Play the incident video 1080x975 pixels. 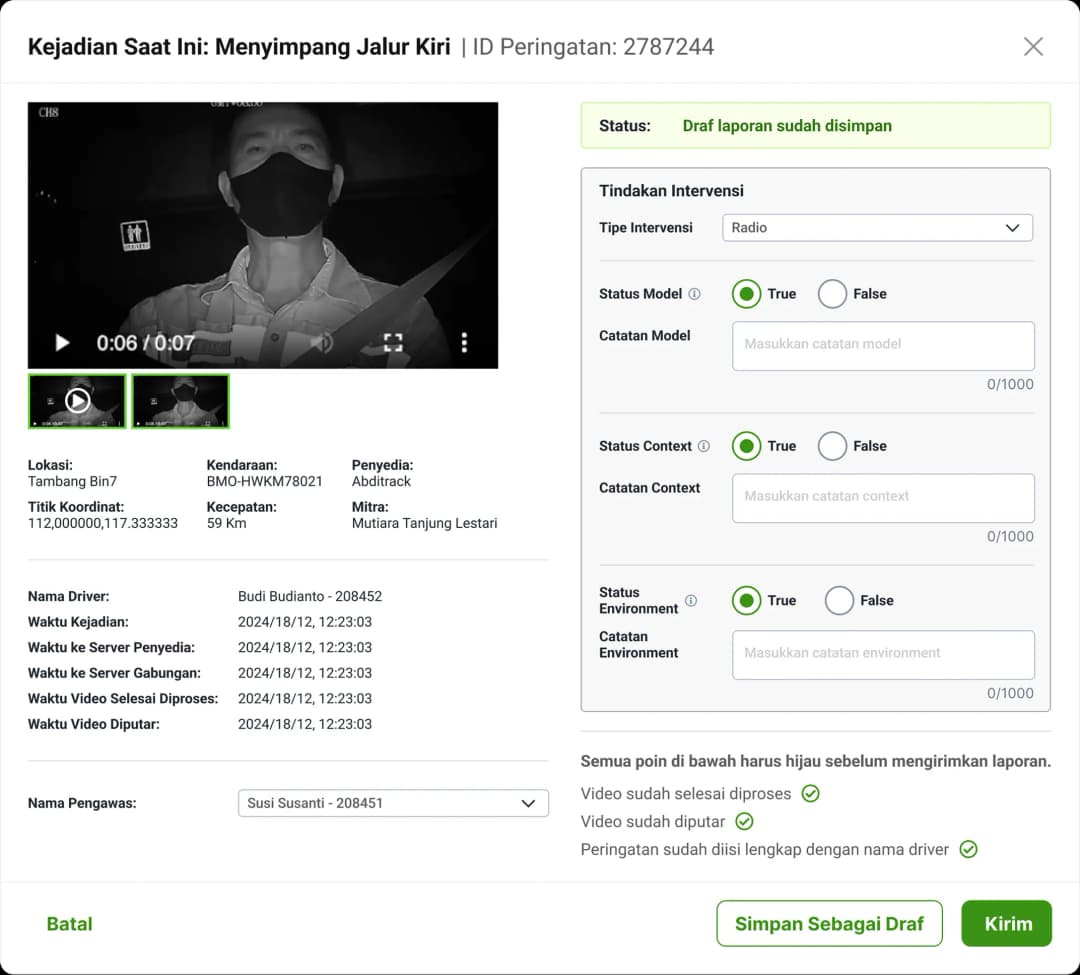coord(62,343)
